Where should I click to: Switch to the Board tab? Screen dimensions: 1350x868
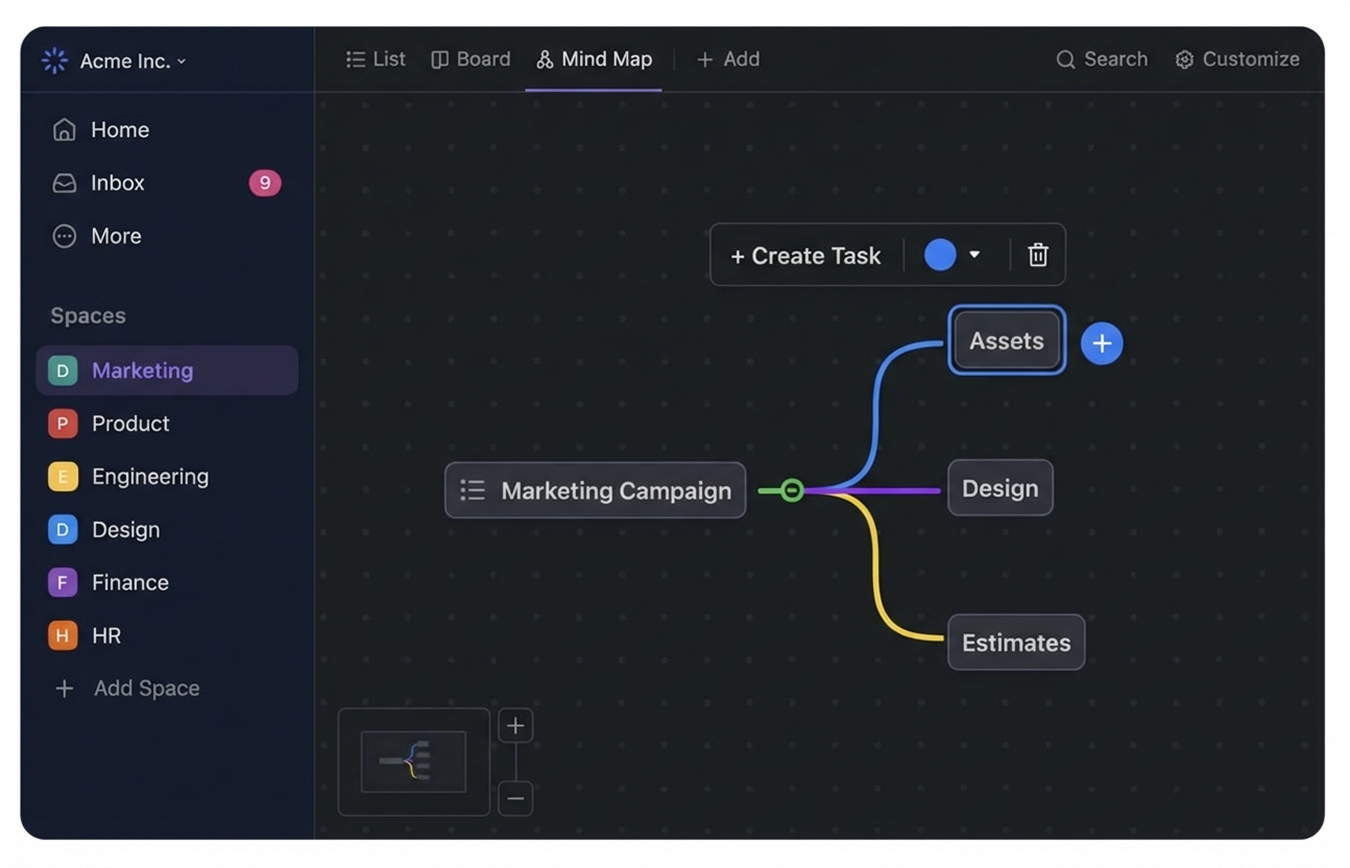(x=470, y=59)
